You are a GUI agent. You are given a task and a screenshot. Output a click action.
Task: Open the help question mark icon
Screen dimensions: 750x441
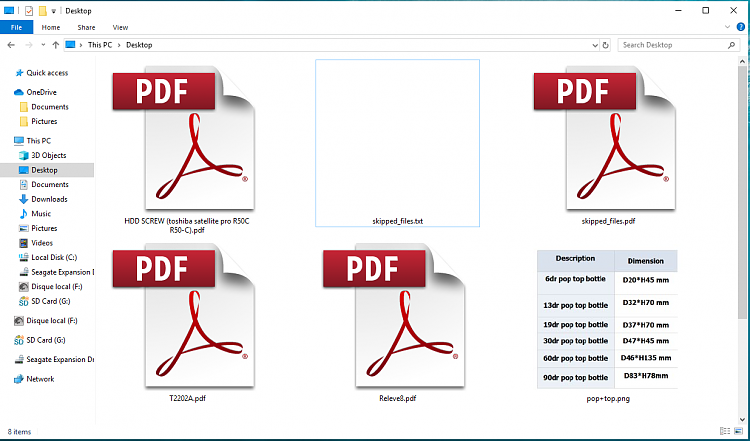click(741, 27)
